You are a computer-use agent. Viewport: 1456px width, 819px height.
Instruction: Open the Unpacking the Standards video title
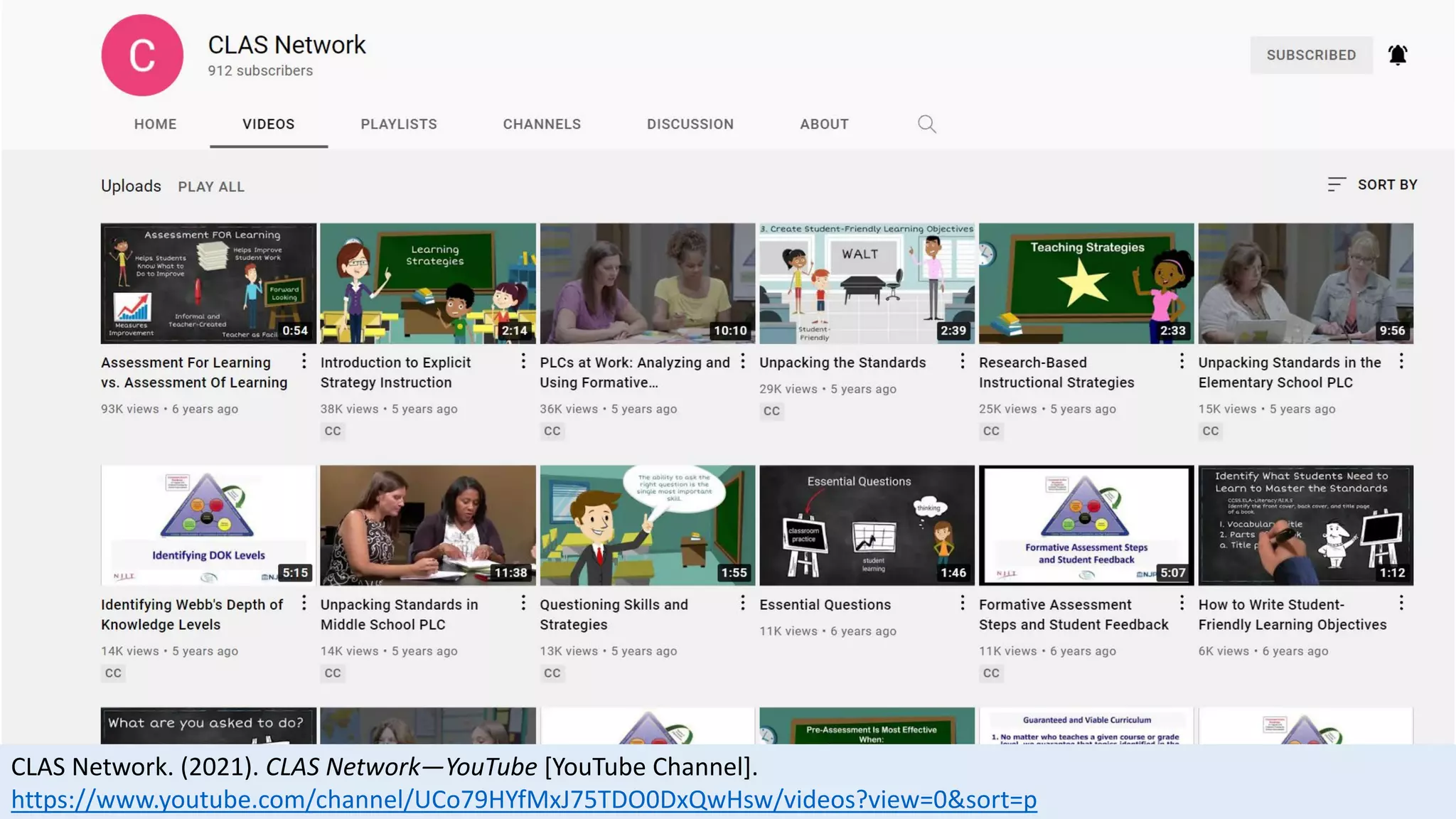(x=842, y=363)
